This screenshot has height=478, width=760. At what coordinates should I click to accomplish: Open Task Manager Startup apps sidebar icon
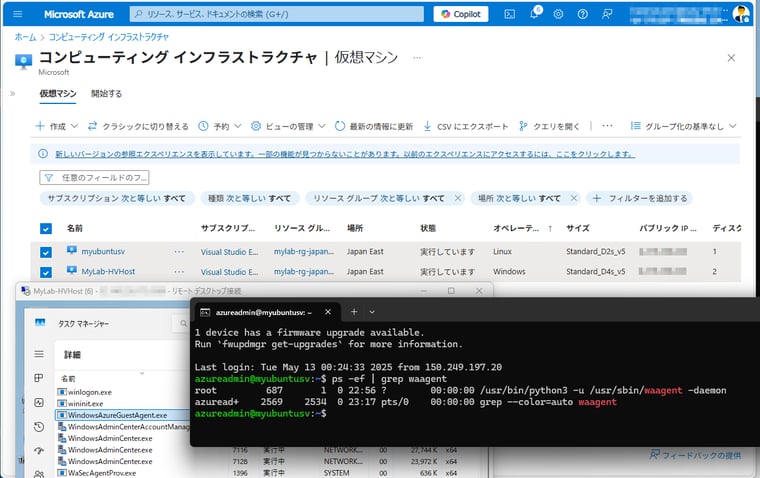click(x=39, y=451)
